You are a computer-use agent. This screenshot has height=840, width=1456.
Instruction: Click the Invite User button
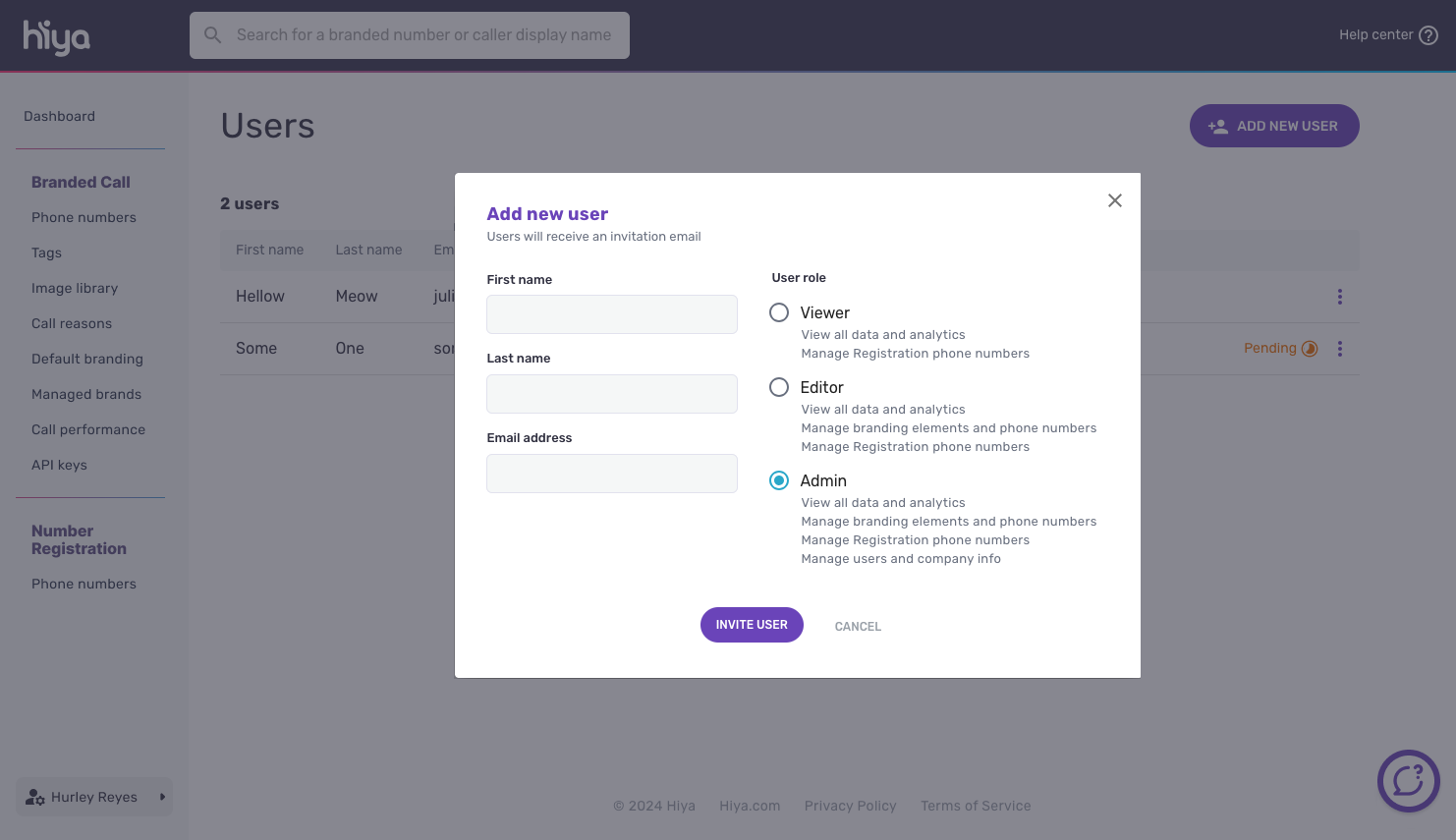point(752,625)
